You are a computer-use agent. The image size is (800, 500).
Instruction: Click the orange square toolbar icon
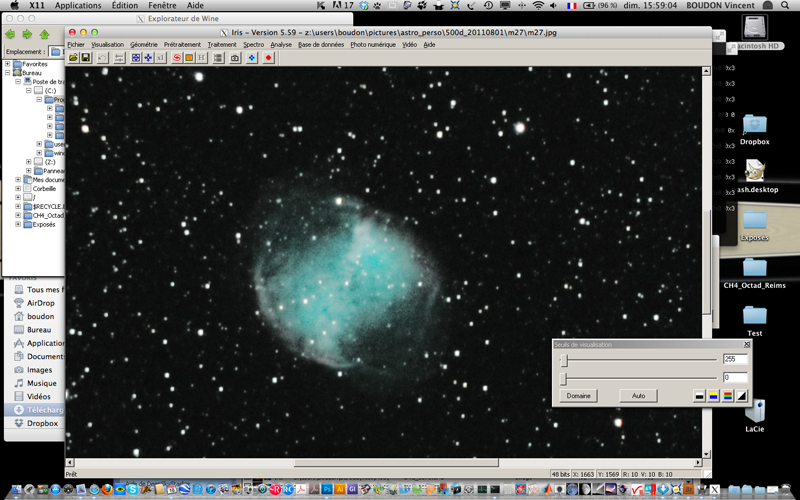(189, 58)
